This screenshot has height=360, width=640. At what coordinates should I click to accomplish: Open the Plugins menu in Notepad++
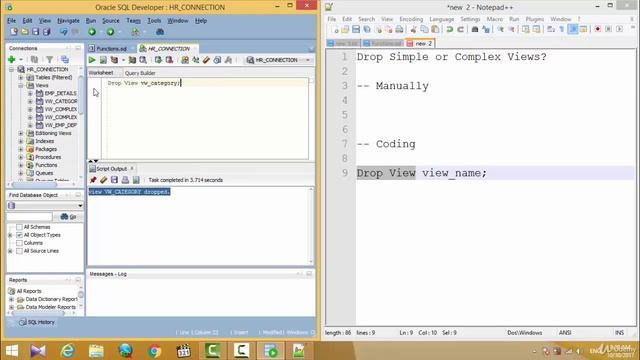pyautogui.click(x=534, y=19)
